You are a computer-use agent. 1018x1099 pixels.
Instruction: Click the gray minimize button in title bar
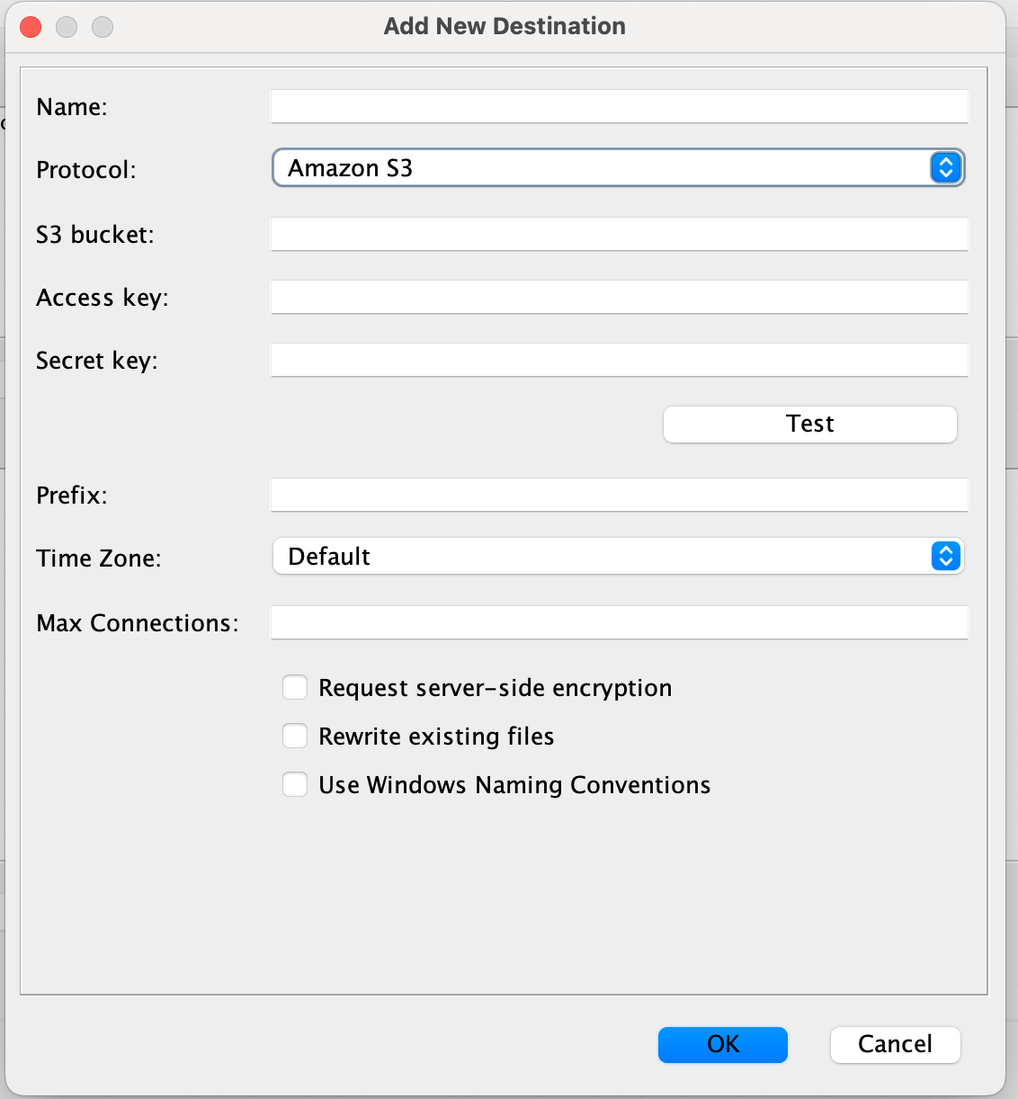tap(67, 27)
